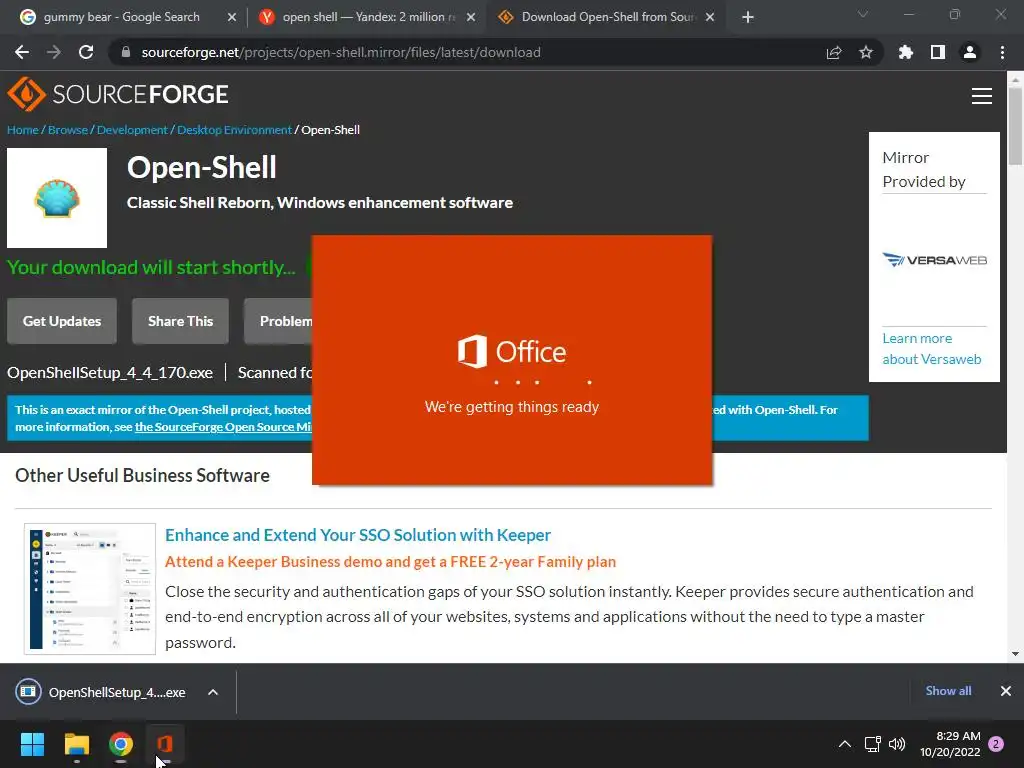Click the browser forward arrow
Screen dimensions: 1024x768
pyautogui.click(x=54, y=52)
